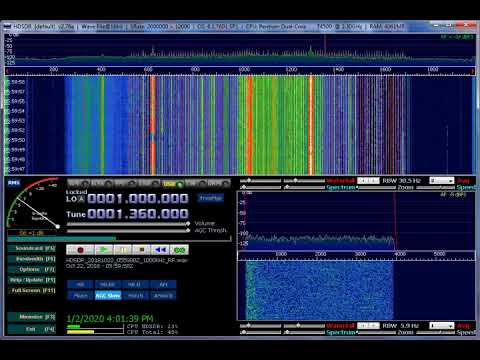This screenshot has height=360, width=480.
Task: Open the lower RBW 5.9 Hz dropdown
Action: pos(368,325)
